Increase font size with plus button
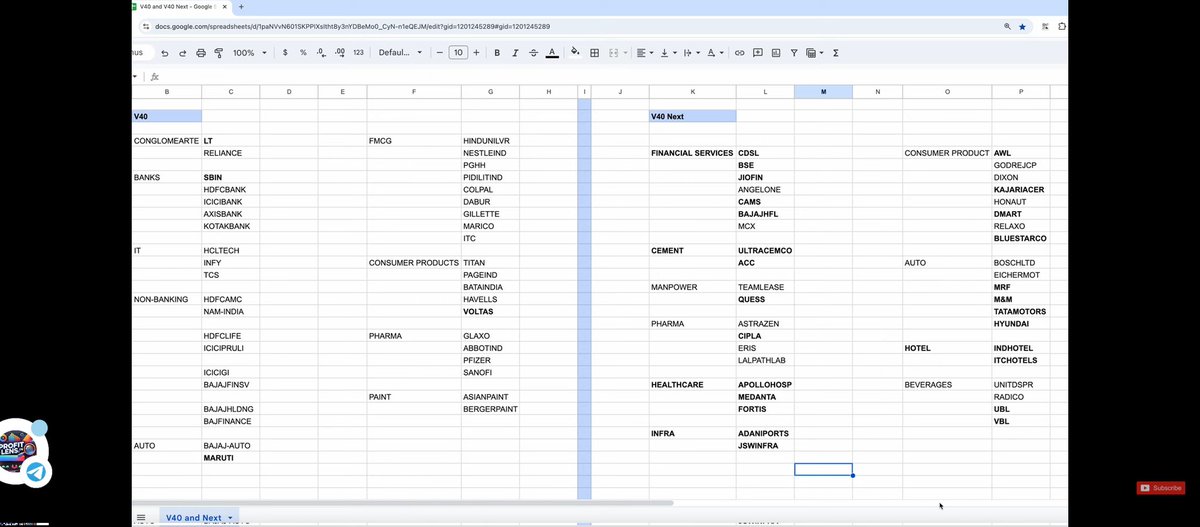Screen dimensions: 1200x527 (476, 53)
